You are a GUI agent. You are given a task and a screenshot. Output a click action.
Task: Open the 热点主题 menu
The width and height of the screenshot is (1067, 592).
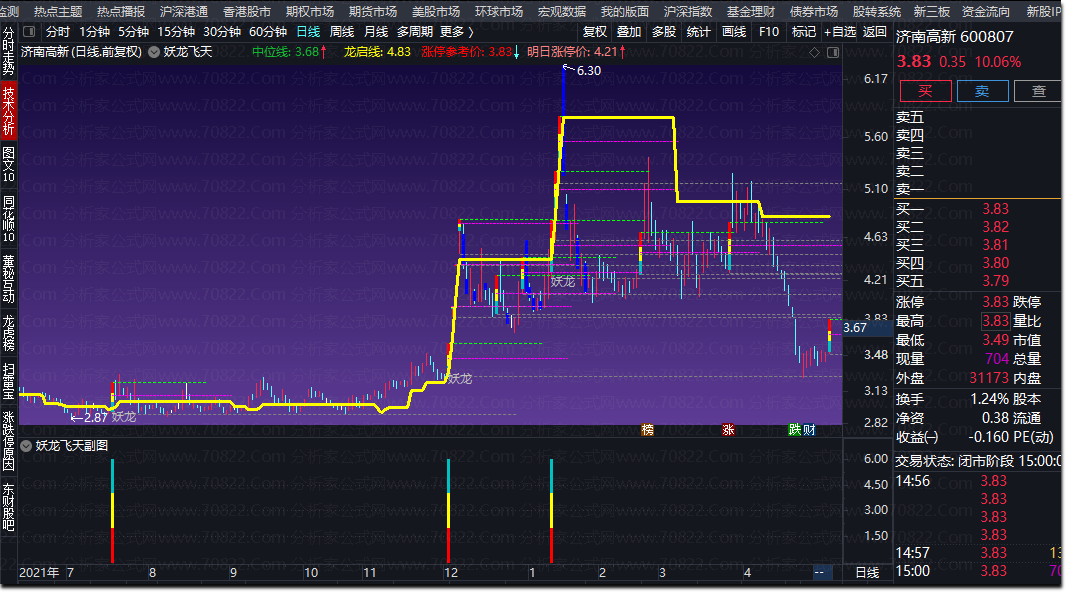[58, 12]
